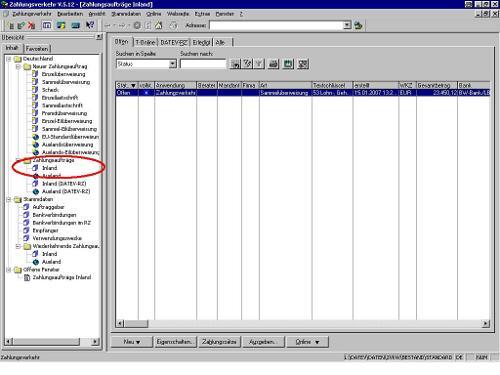This screenshot has height=375, width=500.
Task: Click the go icon beside Adresse field
Action: click(x=358, y=25)
